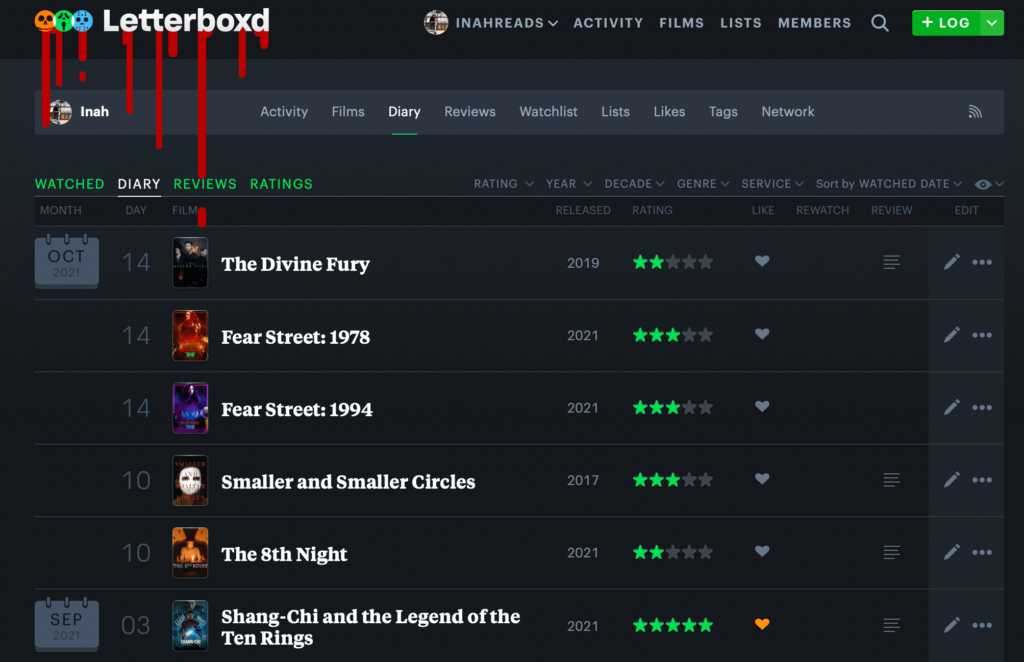Open the eye visibility filter
Viewport: 1024px width, 662px height.
[988, 185]
